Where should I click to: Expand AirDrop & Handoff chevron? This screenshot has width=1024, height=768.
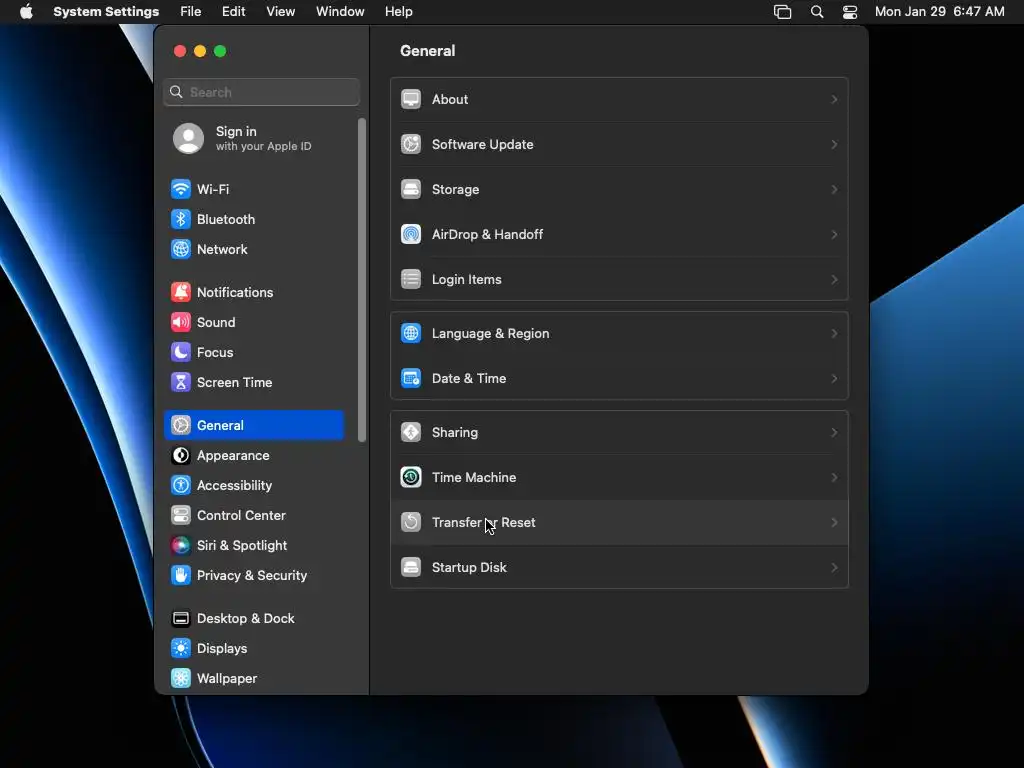point(834,235)
